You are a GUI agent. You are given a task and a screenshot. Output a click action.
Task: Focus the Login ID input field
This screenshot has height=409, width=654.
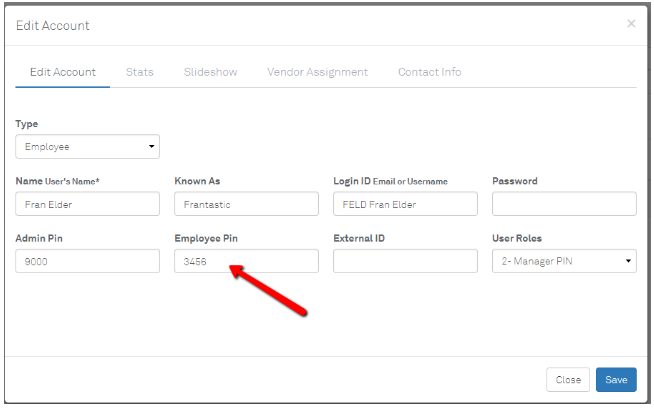click(x=405, y=204)
